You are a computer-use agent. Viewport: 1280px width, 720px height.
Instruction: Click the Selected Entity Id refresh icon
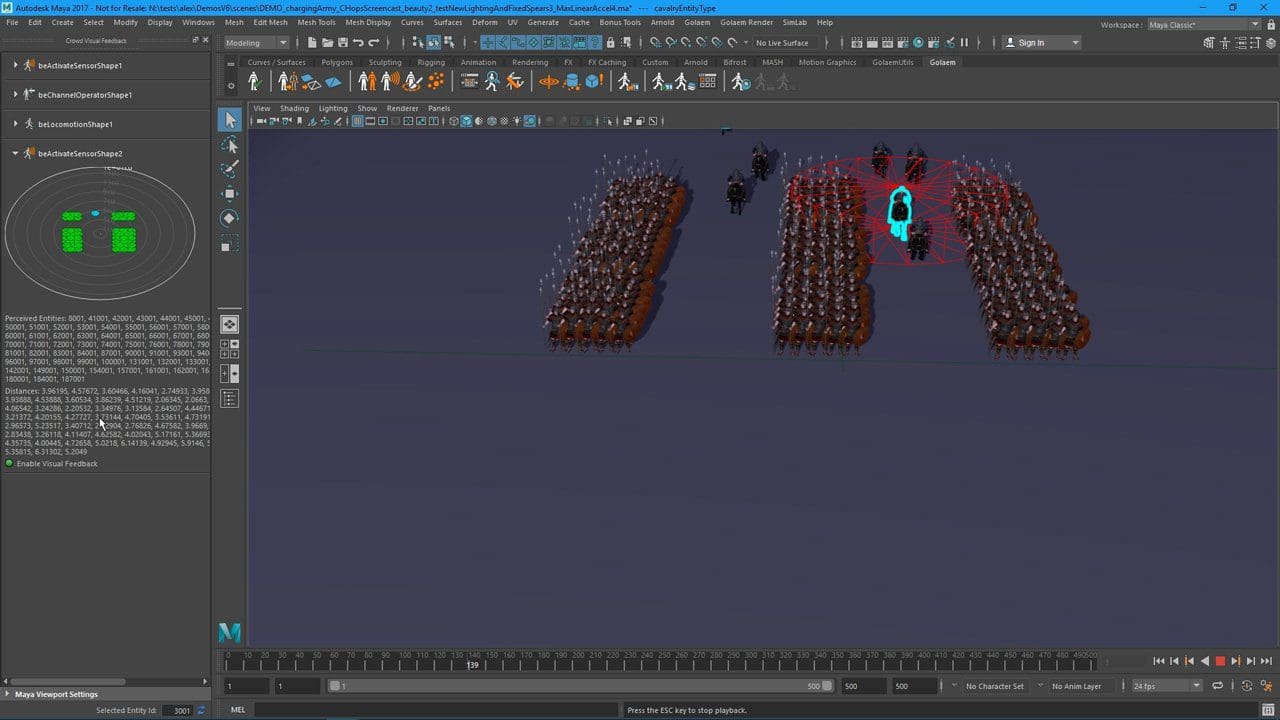[x=201, y=710]
